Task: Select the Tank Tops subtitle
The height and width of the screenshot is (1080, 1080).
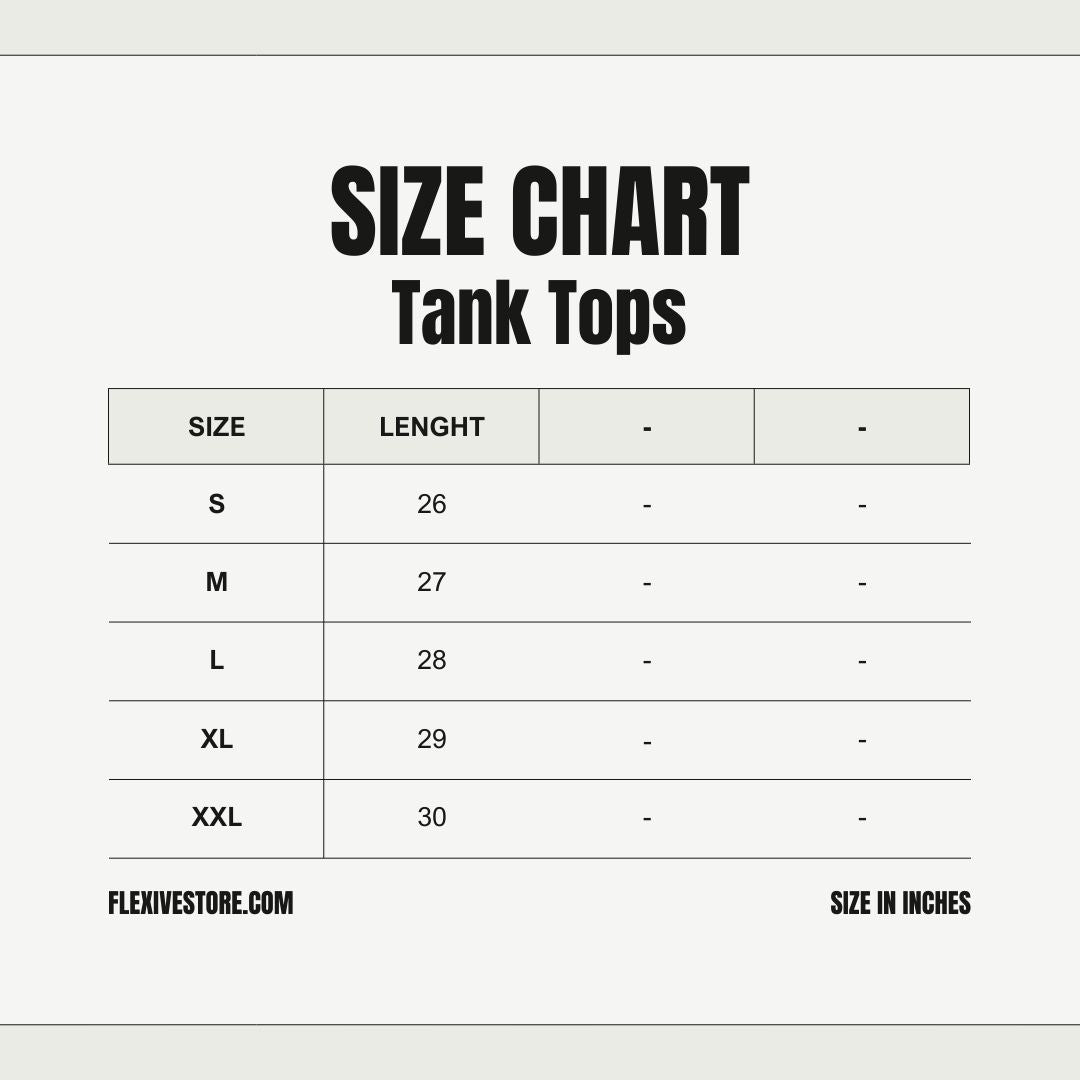Action: 539,313
